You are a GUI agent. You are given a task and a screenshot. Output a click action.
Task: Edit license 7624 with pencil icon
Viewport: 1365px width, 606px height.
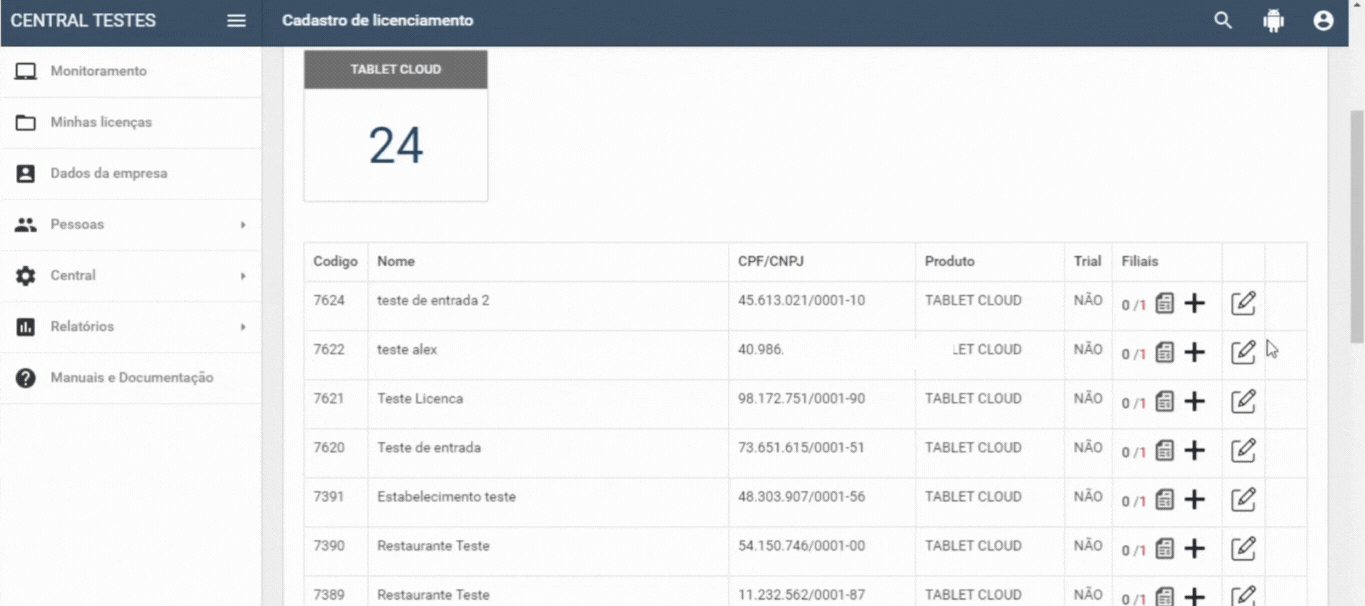pyautogui.click(x=1243, y=303)
